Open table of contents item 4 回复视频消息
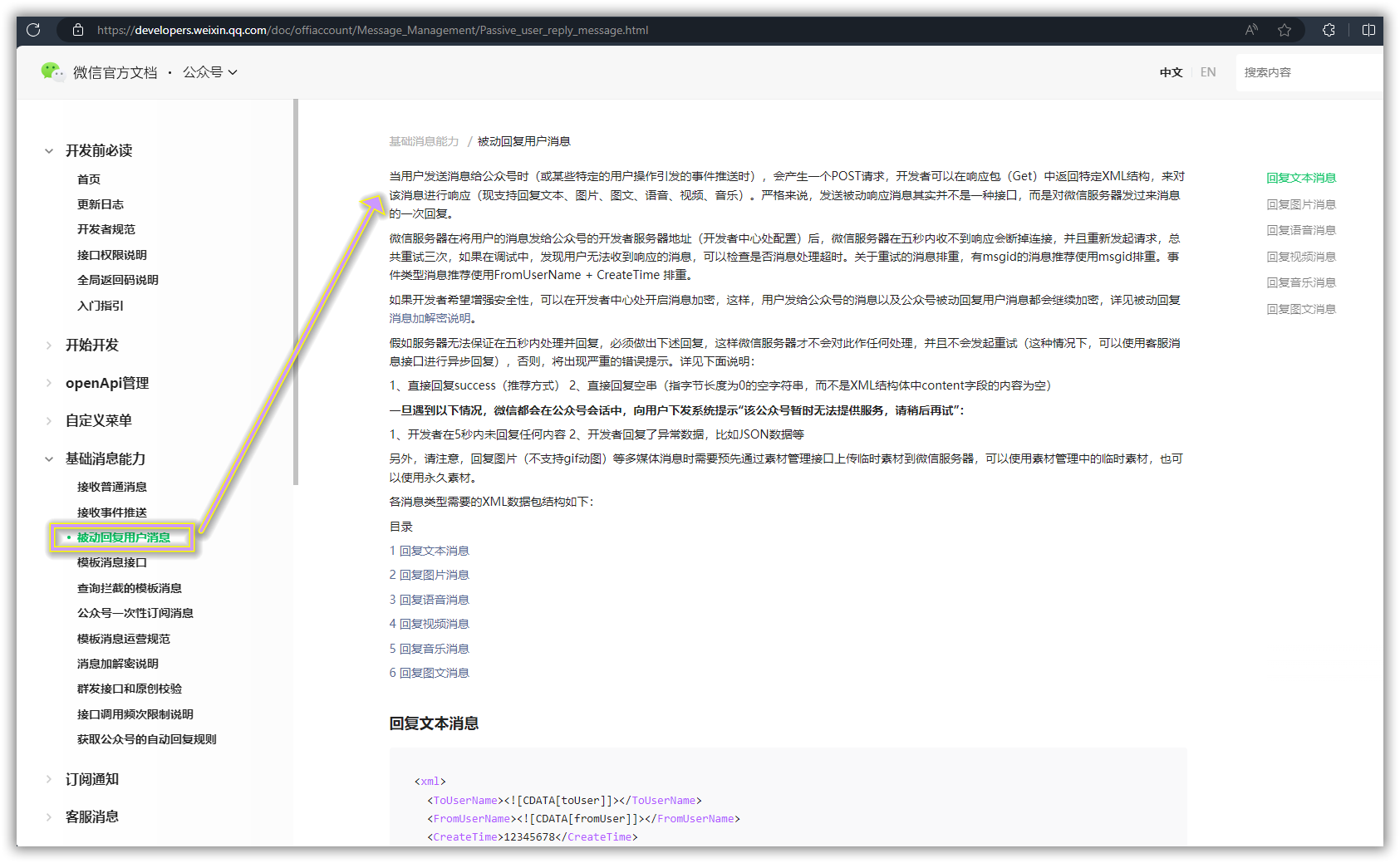1400x863 pixels. pyautogui.click(x=430, y=624)
